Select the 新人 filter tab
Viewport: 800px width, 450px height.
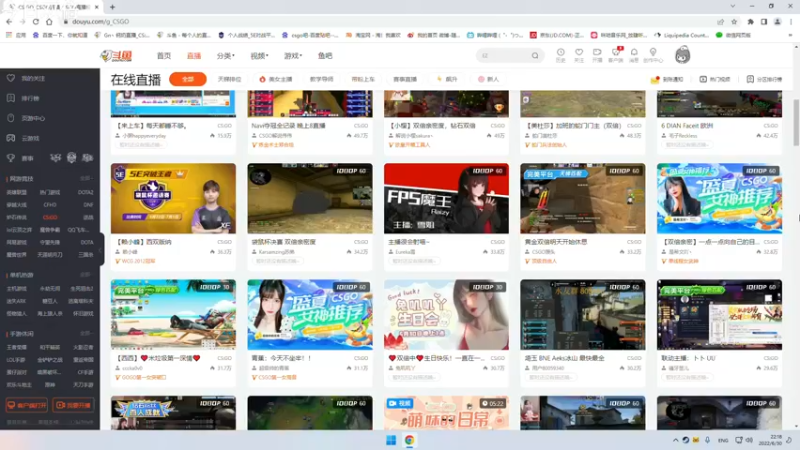488,79
